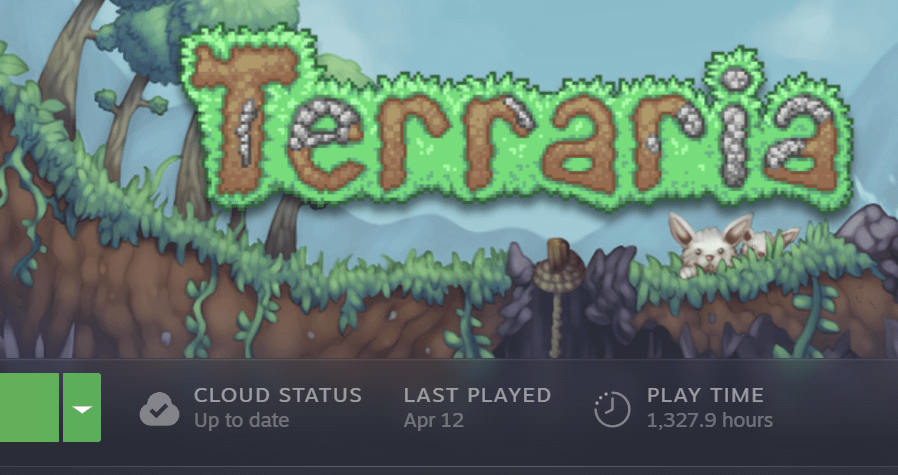Select the "Up to date" cloud status text
898x475 pixels.
[x=241, y=421]
